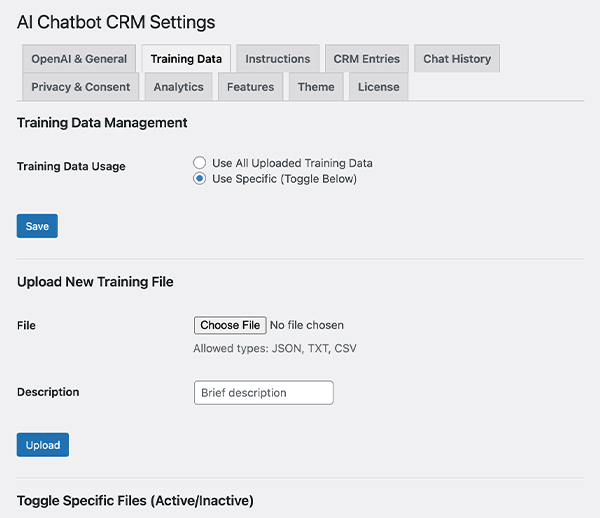
Task: Open the Privacy & Consent tab
Action: (80, 87)
